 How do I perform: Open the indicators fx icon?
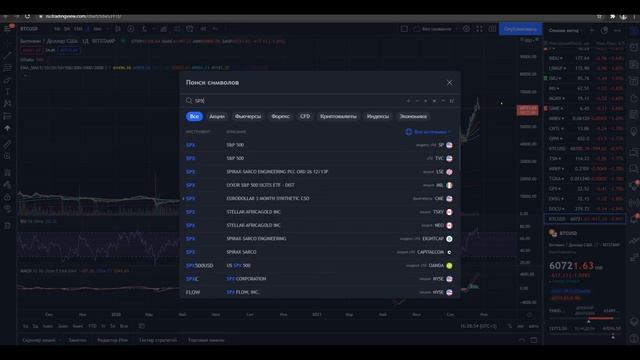pos(144,29)
